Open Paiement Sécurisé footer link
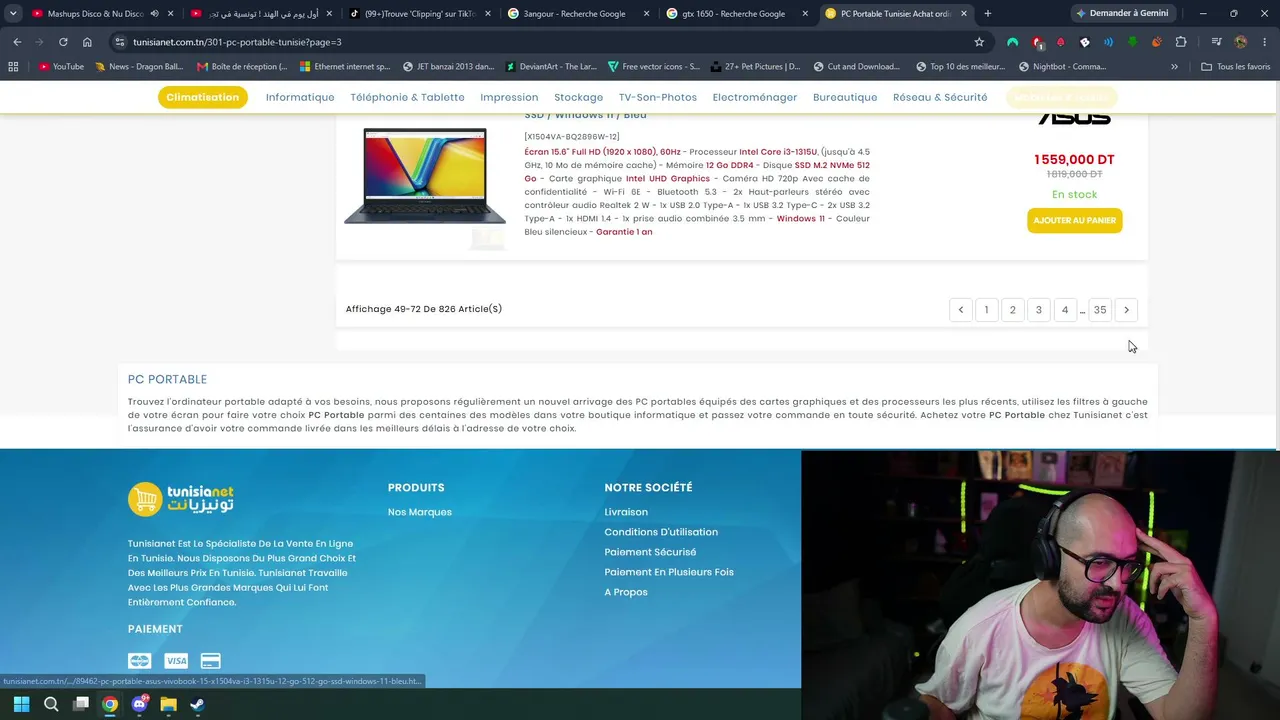1280x720 pixels. [x=650, y=552]
